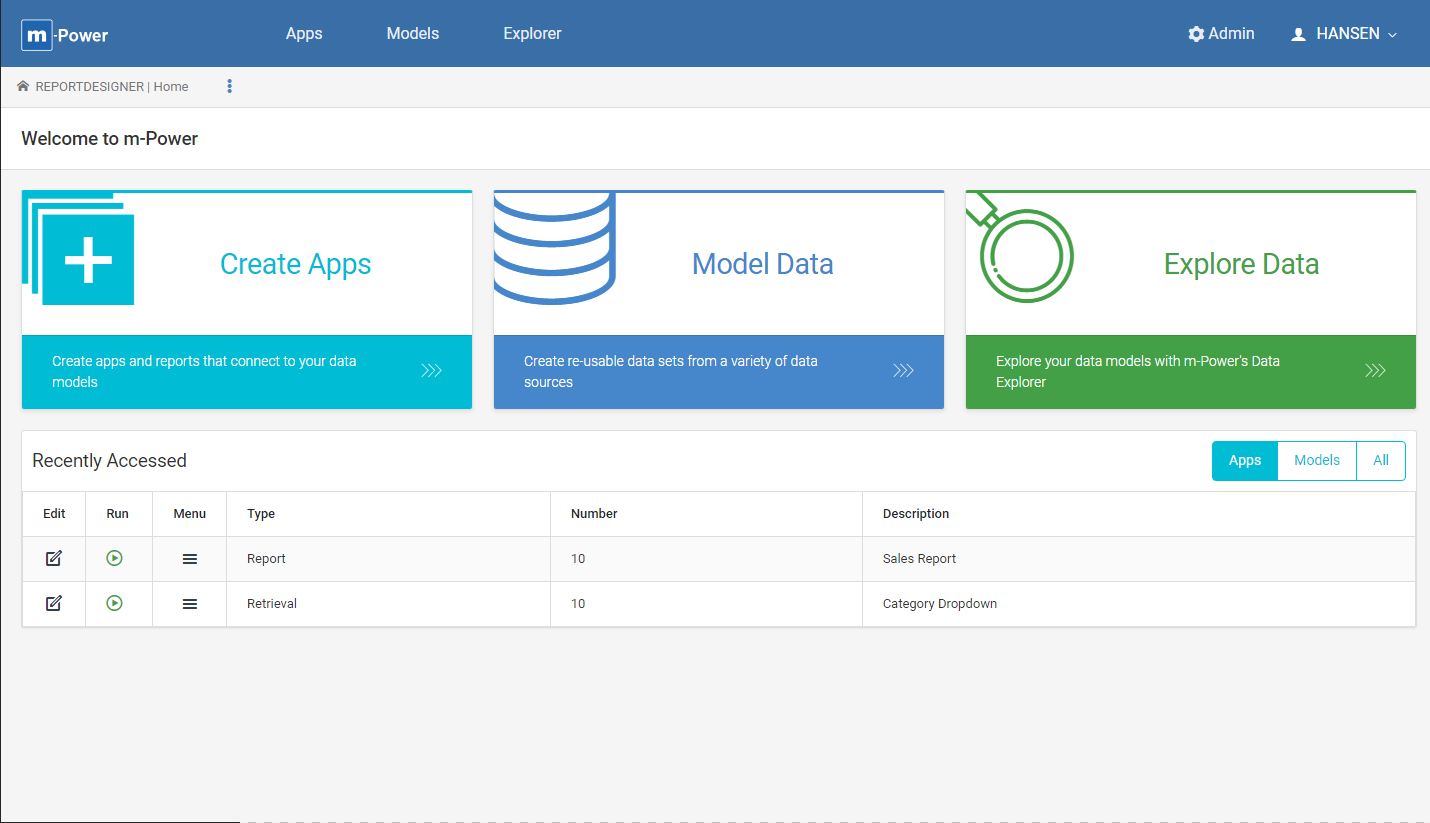Open the Explorer menu in navbar
The width and height of the screenshot is (1430, 823).
[x=532, y=34]
